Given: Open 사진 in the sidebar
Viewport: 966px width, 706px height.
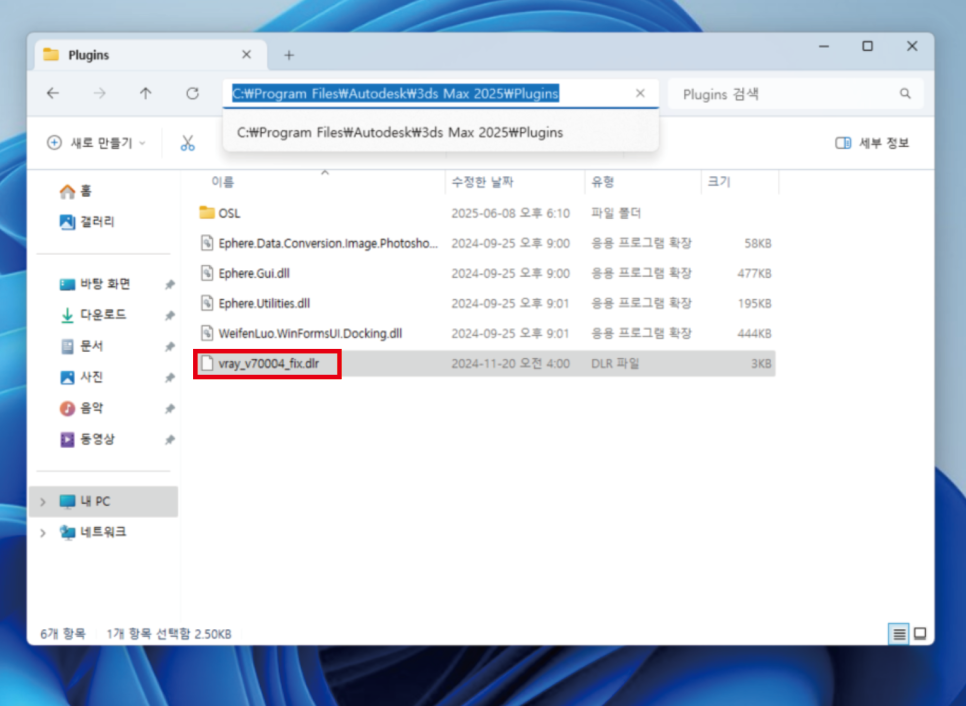Looking at the screenshot, I should tap(81, 377).
